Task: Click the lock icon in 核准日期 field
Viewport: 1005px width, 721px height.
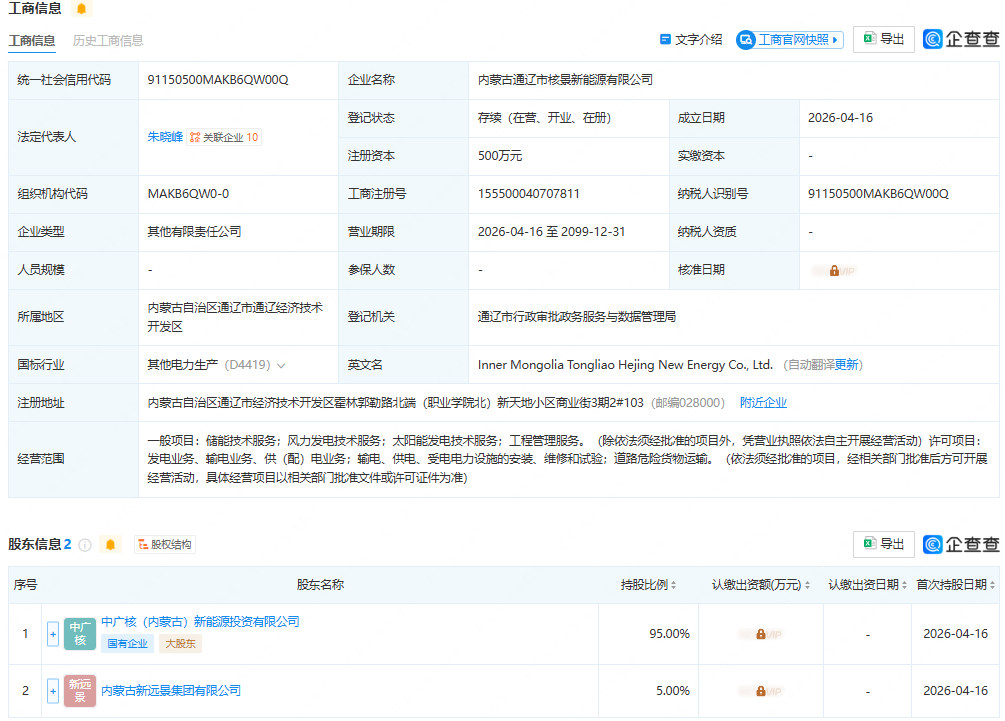Action: tap(834, 270)
